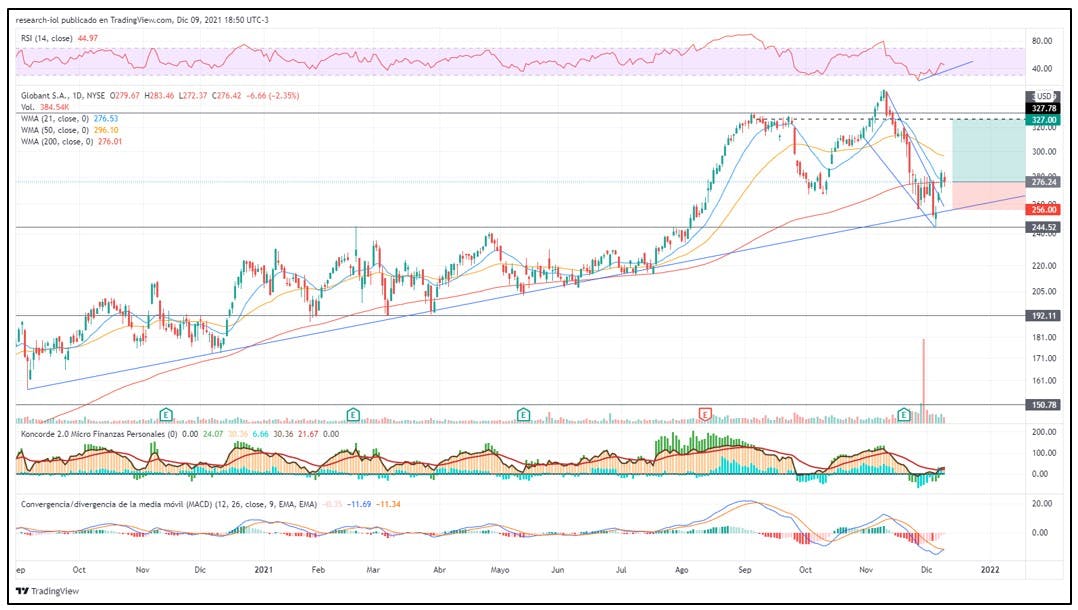Click the earnings E marker in May 2021
Image resolution: width=1078 pixels, height=610 pixels.
click(523, 414)
